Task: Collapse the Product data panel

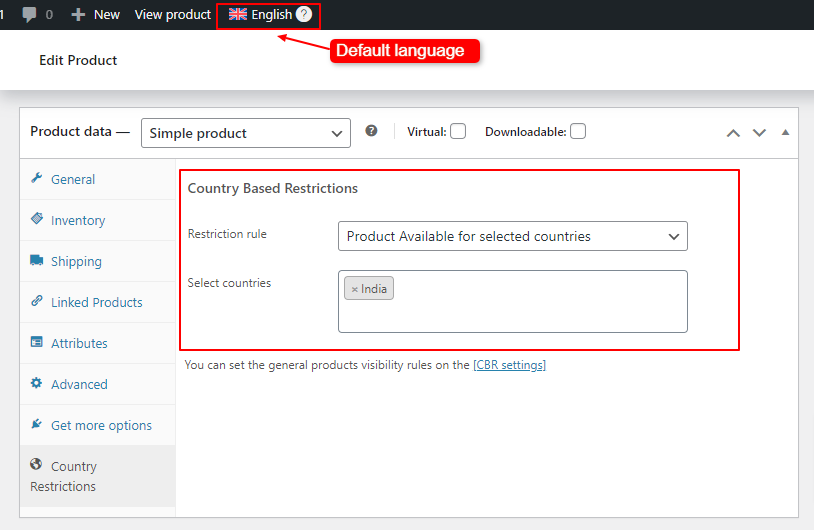Action: click(785, 132)
